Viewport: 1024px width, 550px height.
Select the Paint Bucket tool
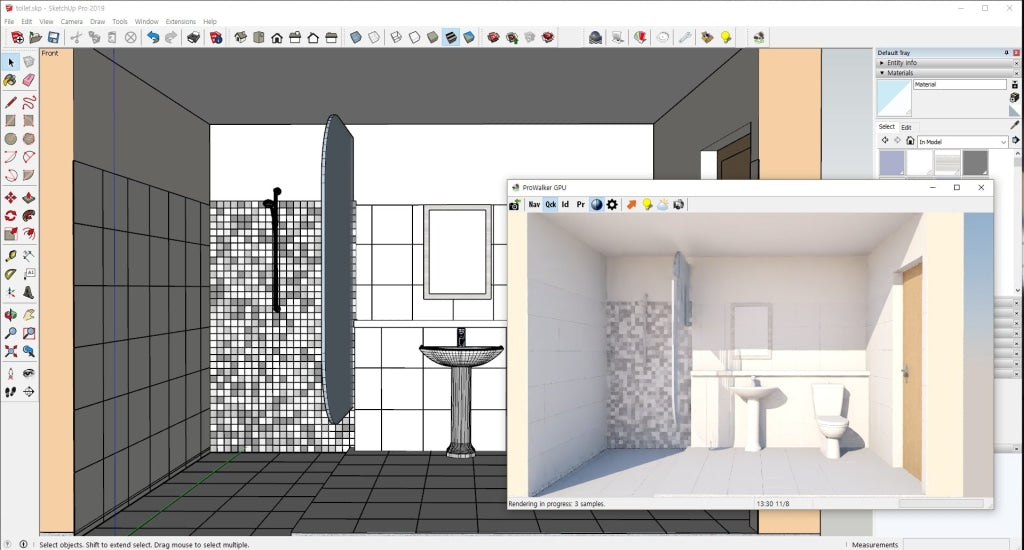tap(10, 80)
